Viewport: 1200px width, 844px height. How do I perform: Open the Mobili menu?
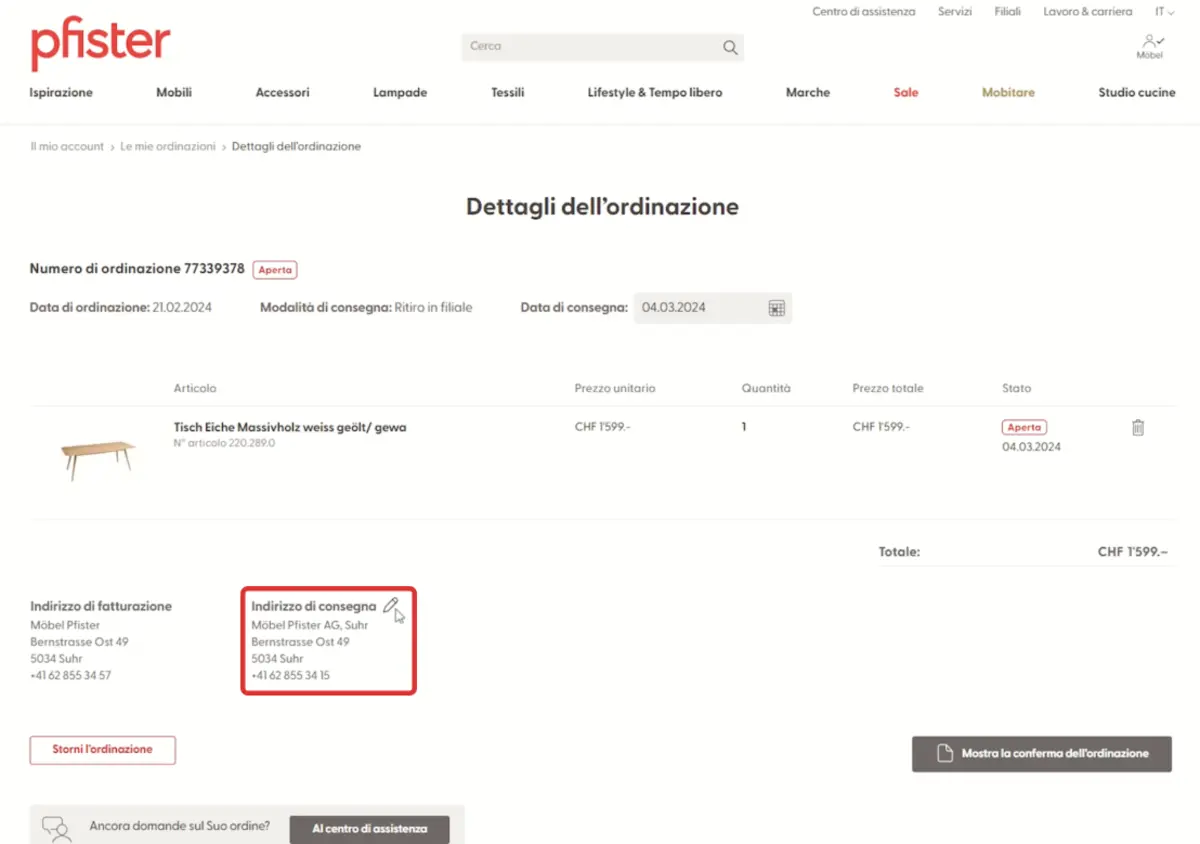coord(174,92)
